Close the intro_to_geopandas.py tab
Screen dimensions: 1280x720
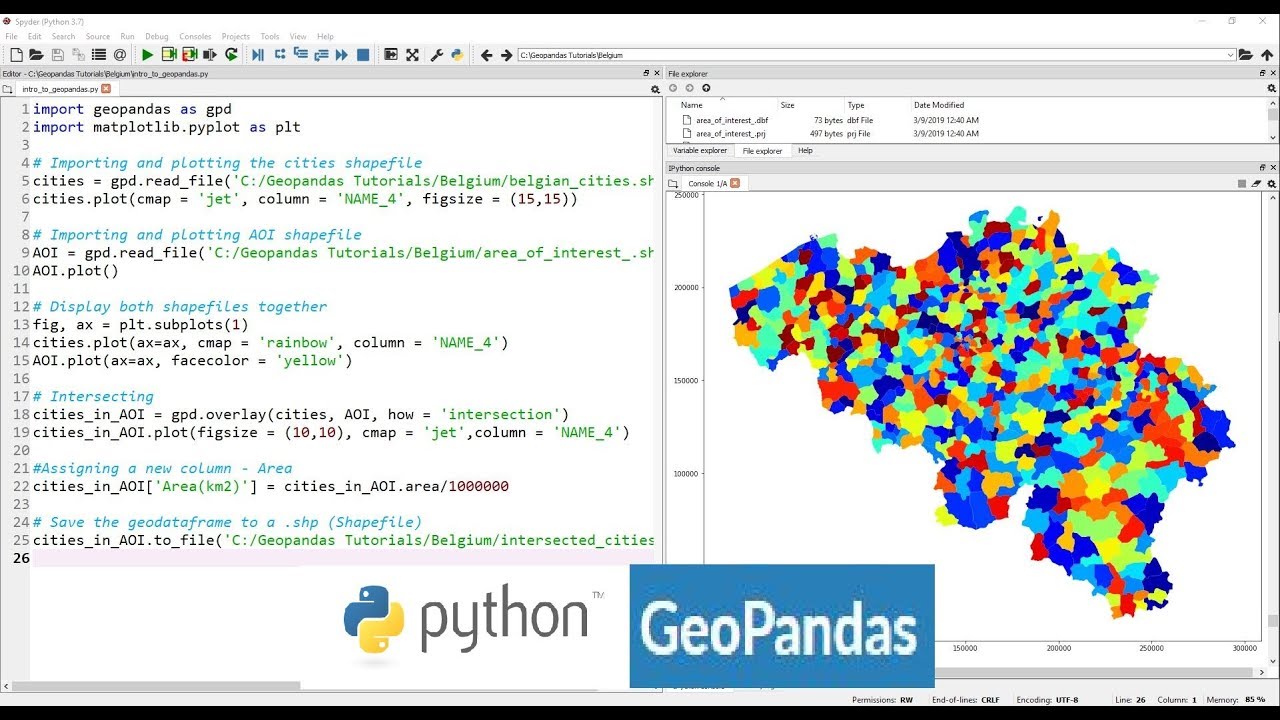pyautogui.click(x=106, y=89)
